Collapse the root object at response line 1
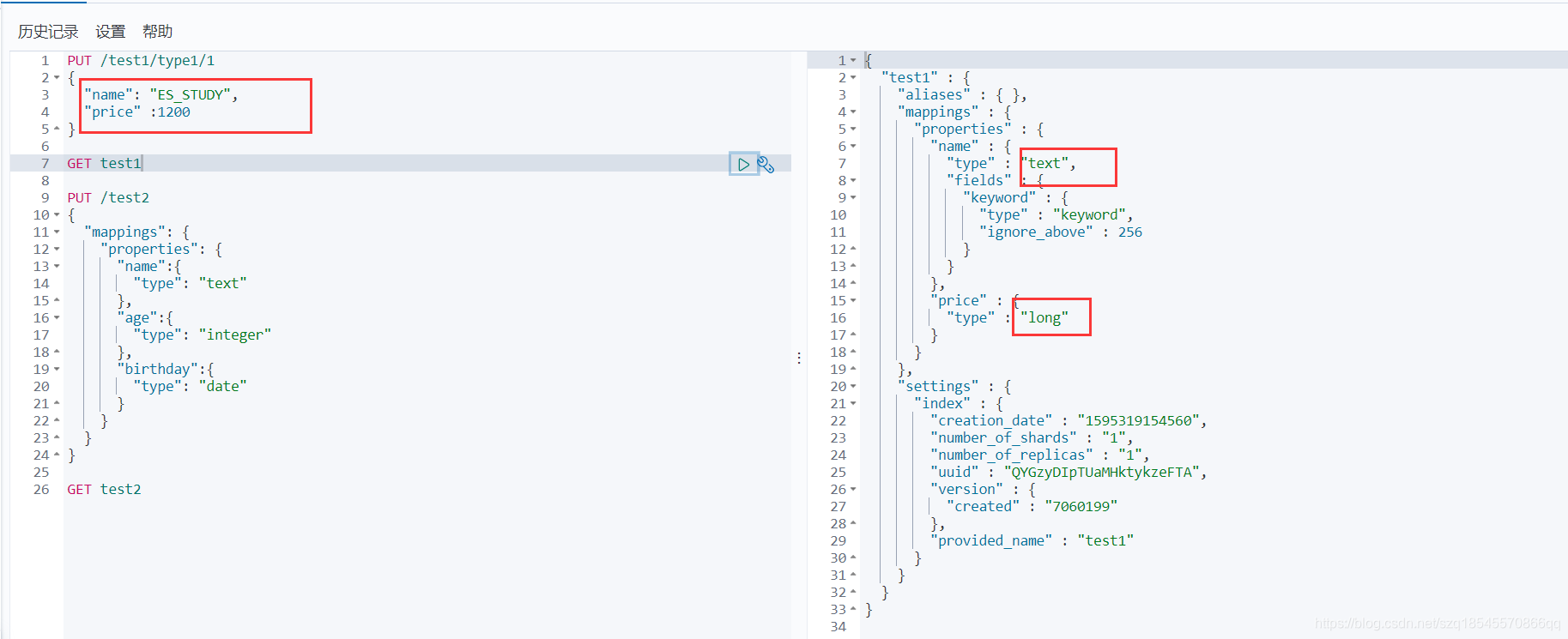Viewport: 1568px width, 639px height. (x=853, y=60)
